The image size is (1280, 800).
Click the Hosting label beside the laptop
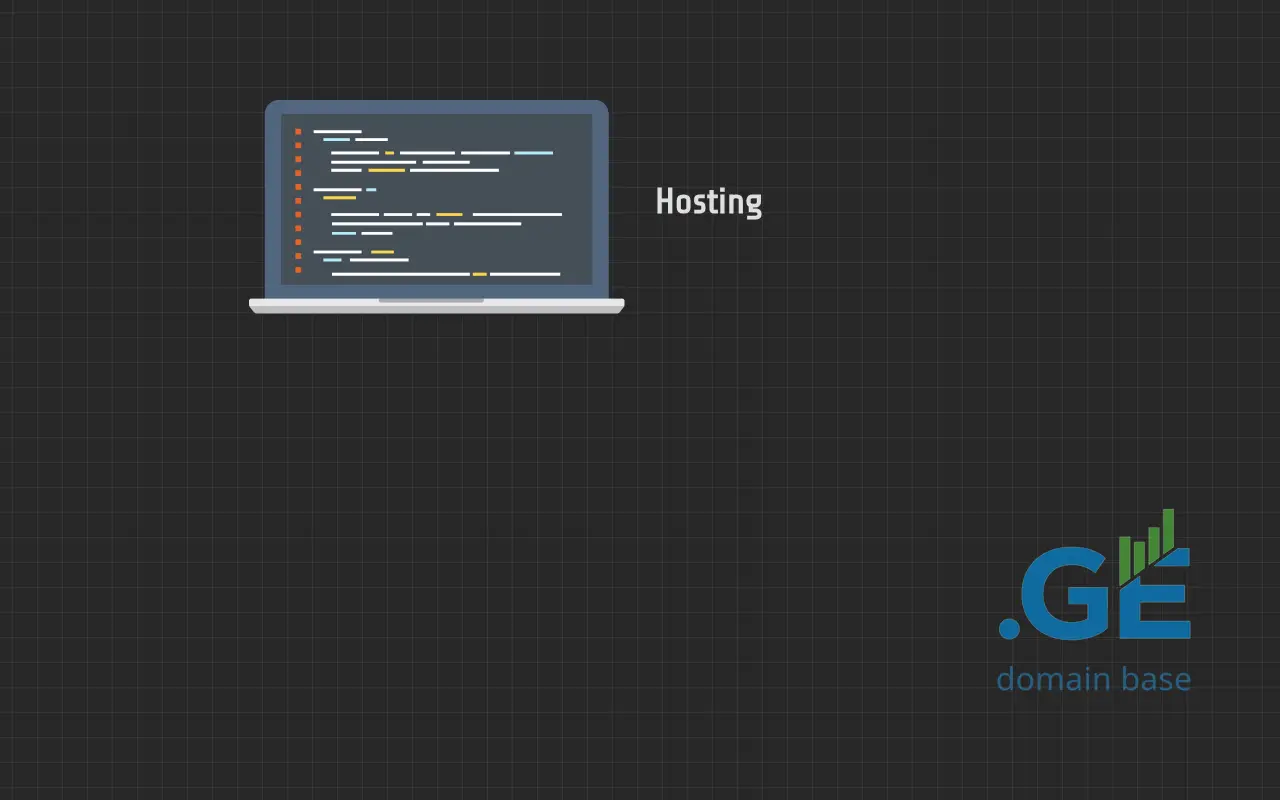pyautogui.click(x=708, y=202)
